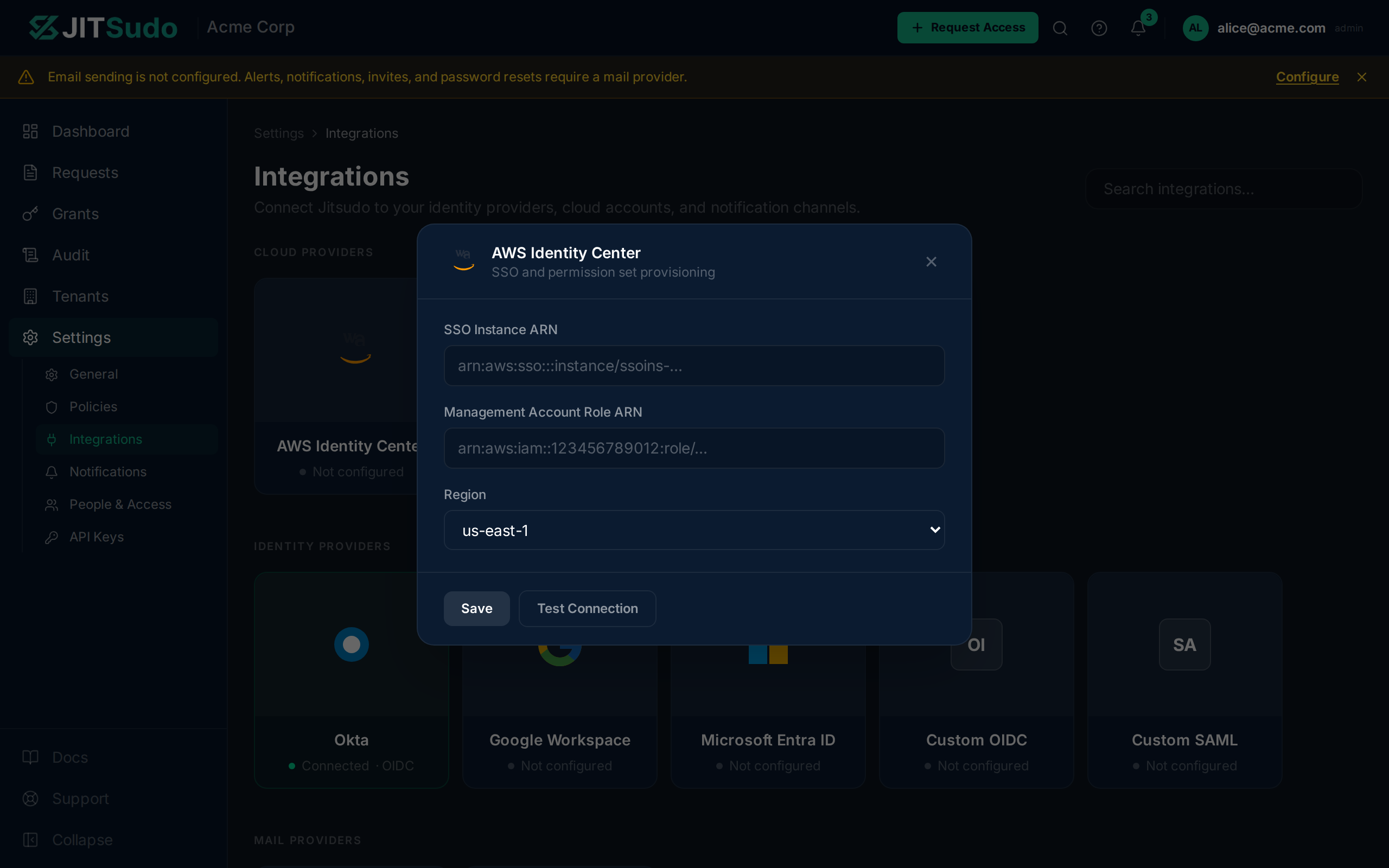Click alice@acme.com account name

tap(1271, 28)
